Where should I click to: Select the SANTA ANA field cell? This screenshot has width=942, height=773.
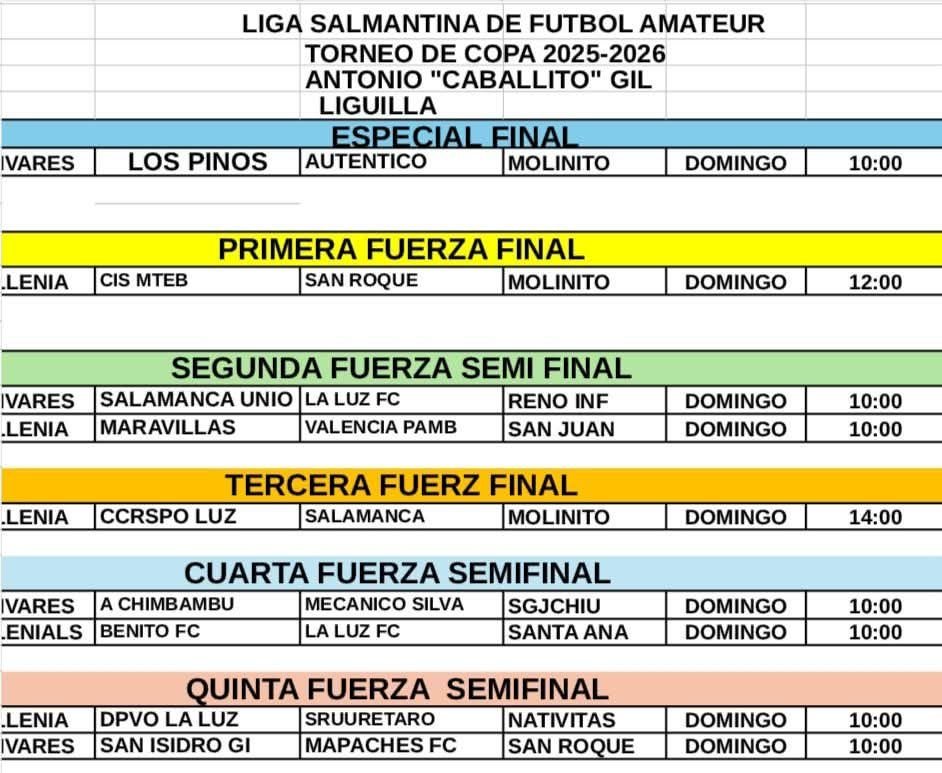click(x=567, y=632)
